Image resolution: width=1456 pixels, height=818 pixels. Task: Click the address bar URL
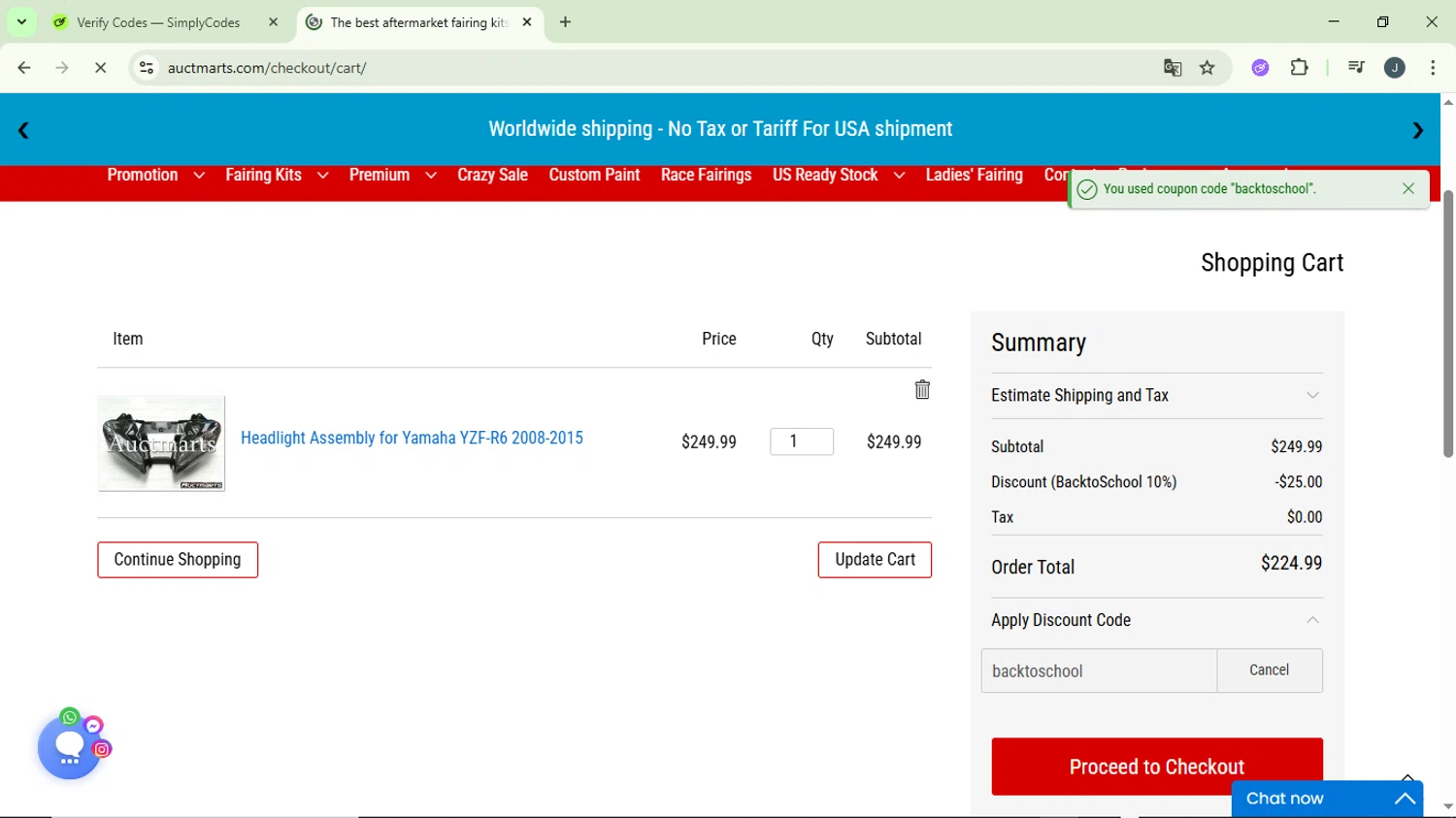click(x=267, y=68)
